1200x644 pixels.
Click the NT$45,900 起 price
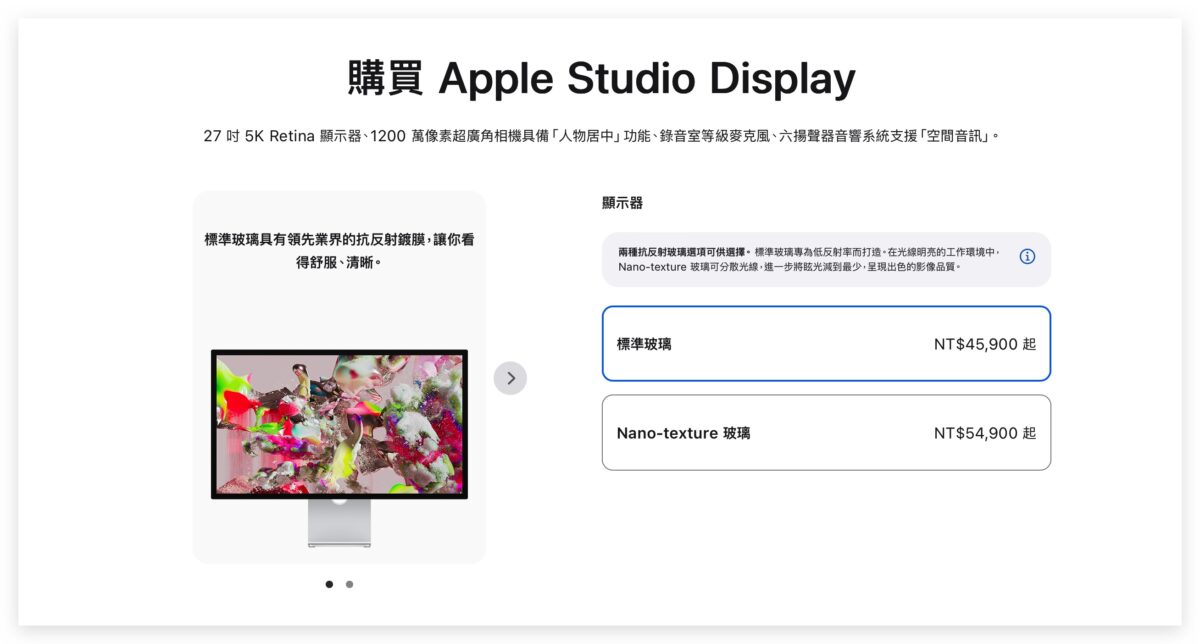coord(984,344)
